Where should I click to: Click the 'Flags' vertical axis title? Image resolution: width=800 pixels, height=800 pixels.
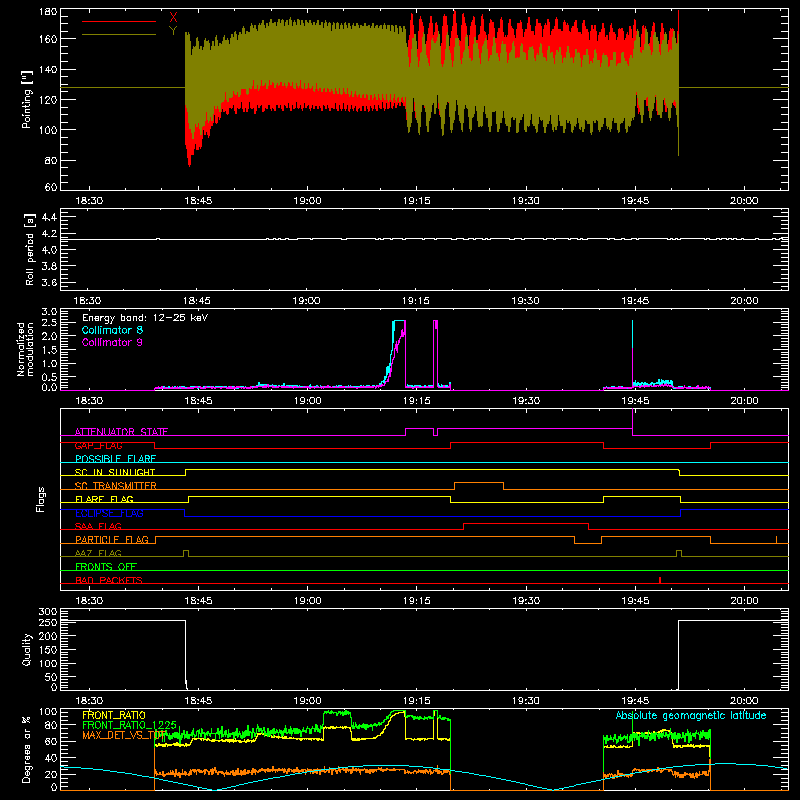coord(41,499)
